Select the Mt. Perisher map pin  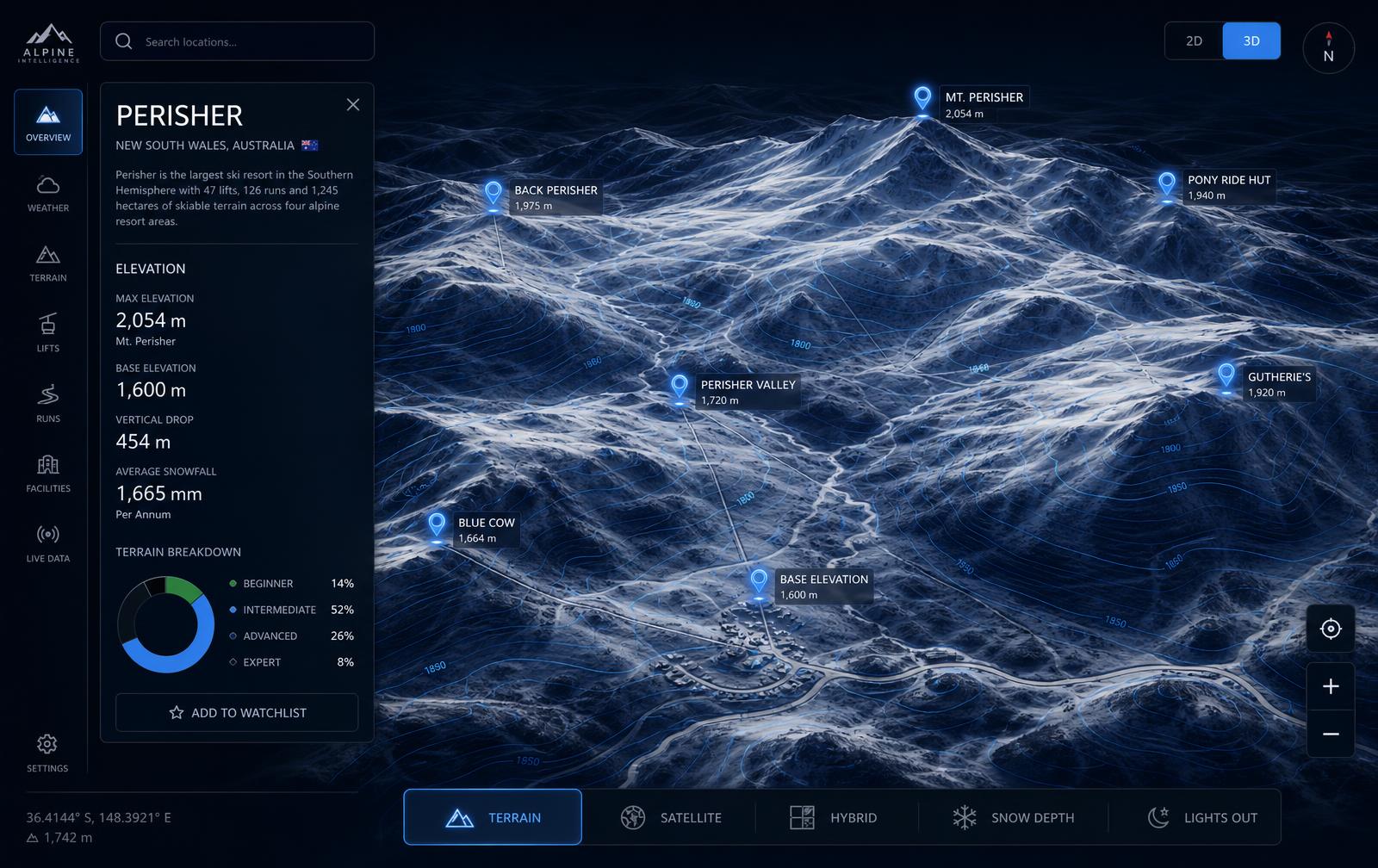[x=922, y=98]
